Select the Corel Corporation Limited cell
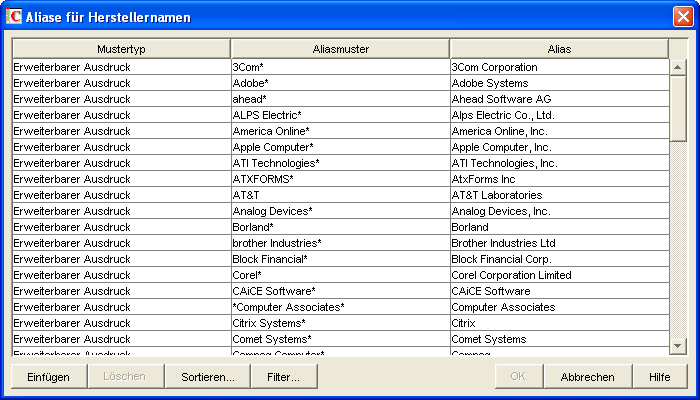 coord(559,275)
